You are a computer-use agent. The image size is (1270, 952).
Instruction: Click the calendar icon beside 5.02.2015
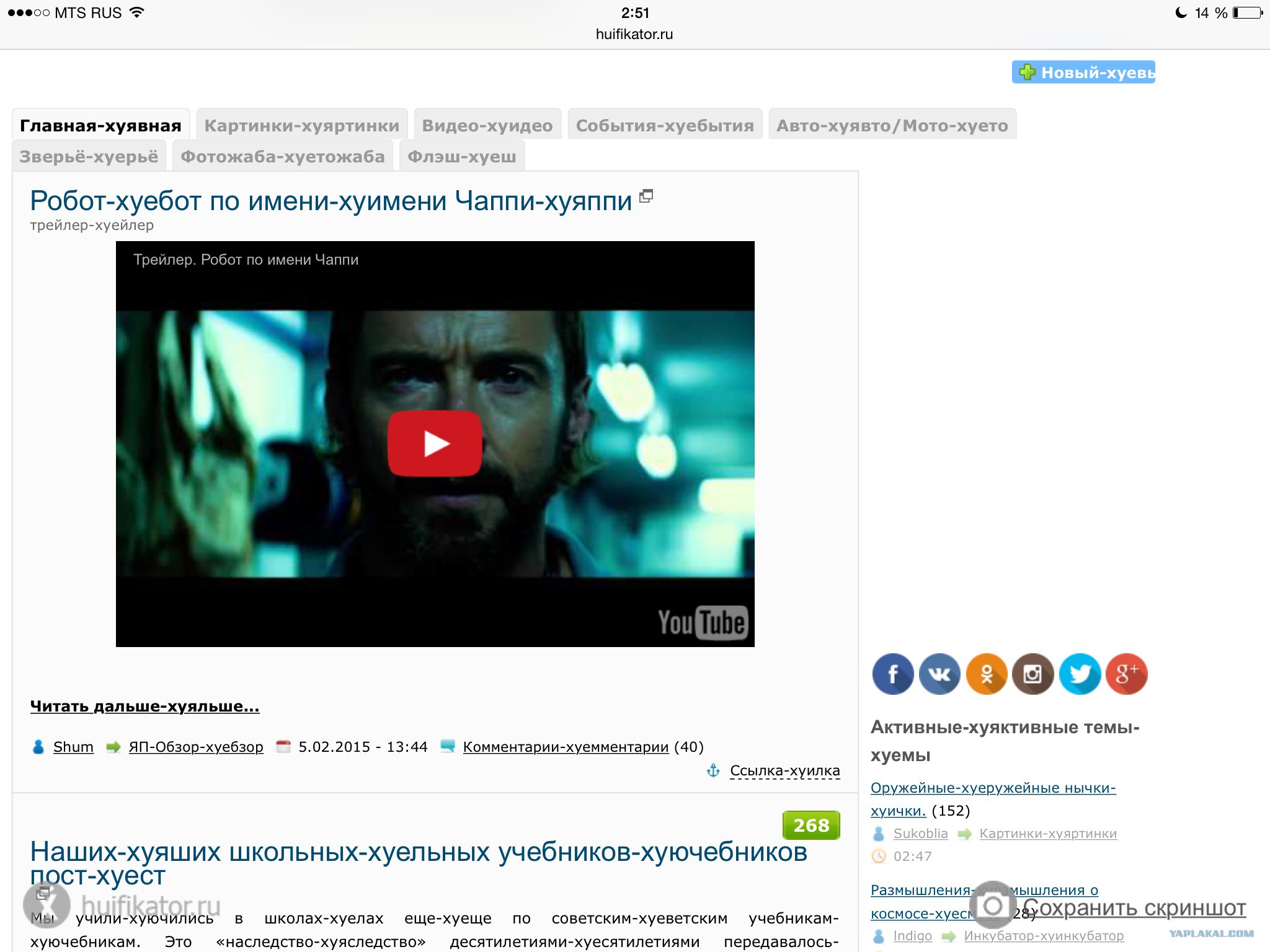[283, 746]
